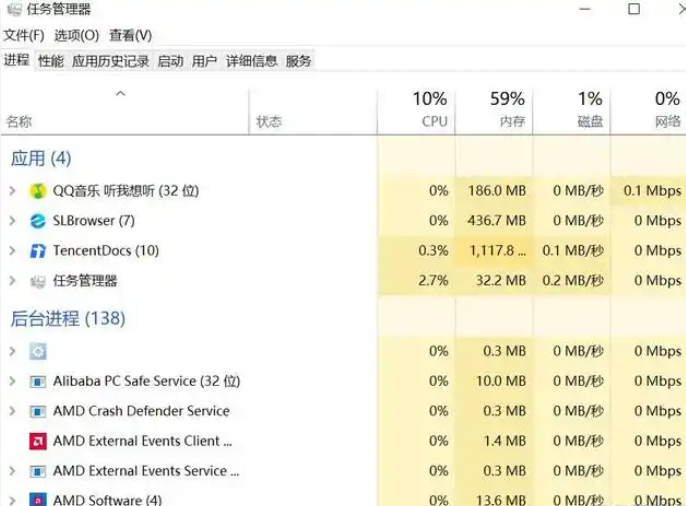Switch to the 性能 tab

[51, 61]
